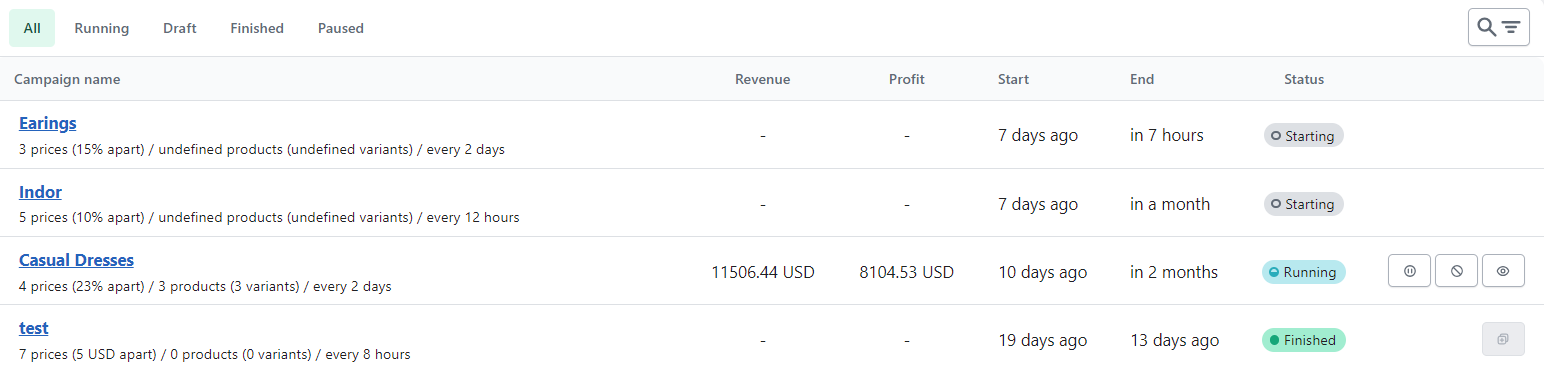Image resolution: width=1544 pixels, height=371 pixels.
Task: Click the Running status badge
Action: pyautogui.click(x=1304, y=271)
